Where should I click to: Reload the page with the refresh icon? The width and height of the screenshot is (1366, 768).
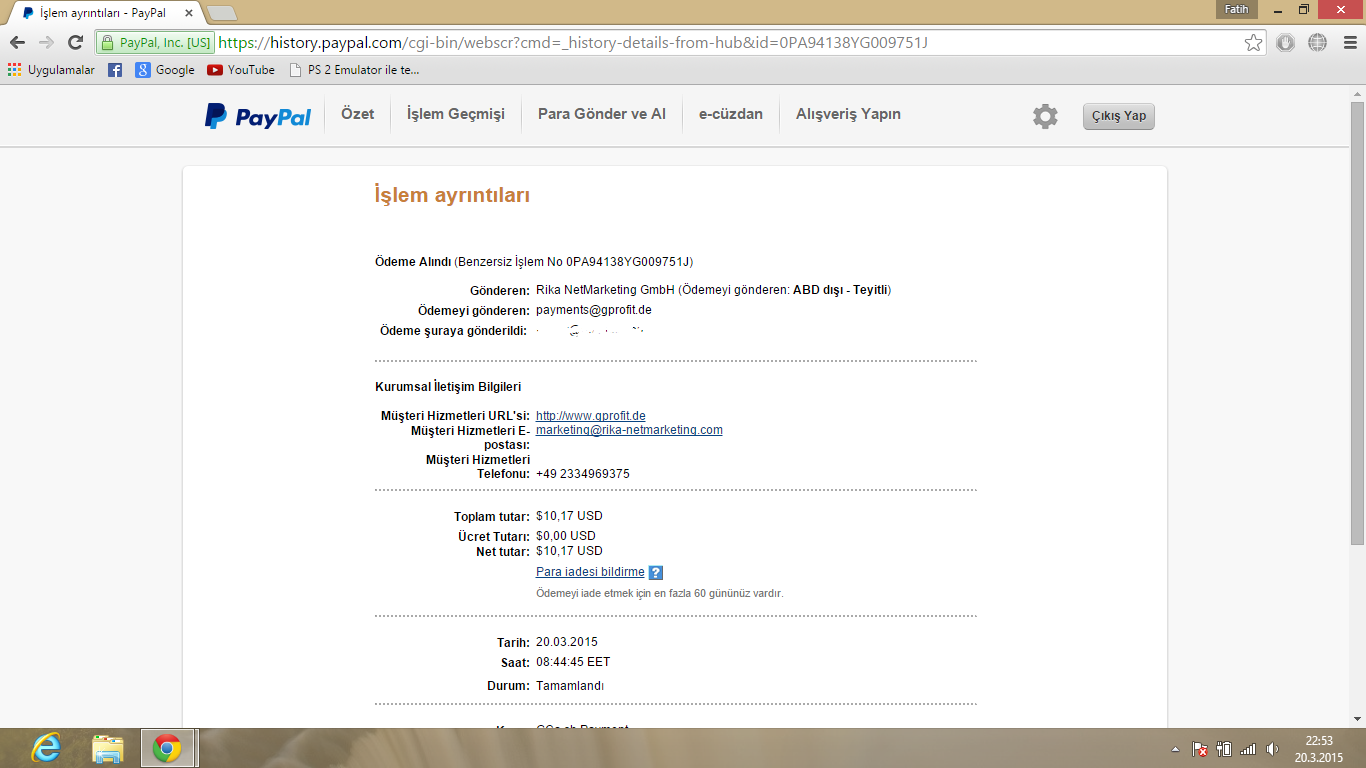coord(75,42)
